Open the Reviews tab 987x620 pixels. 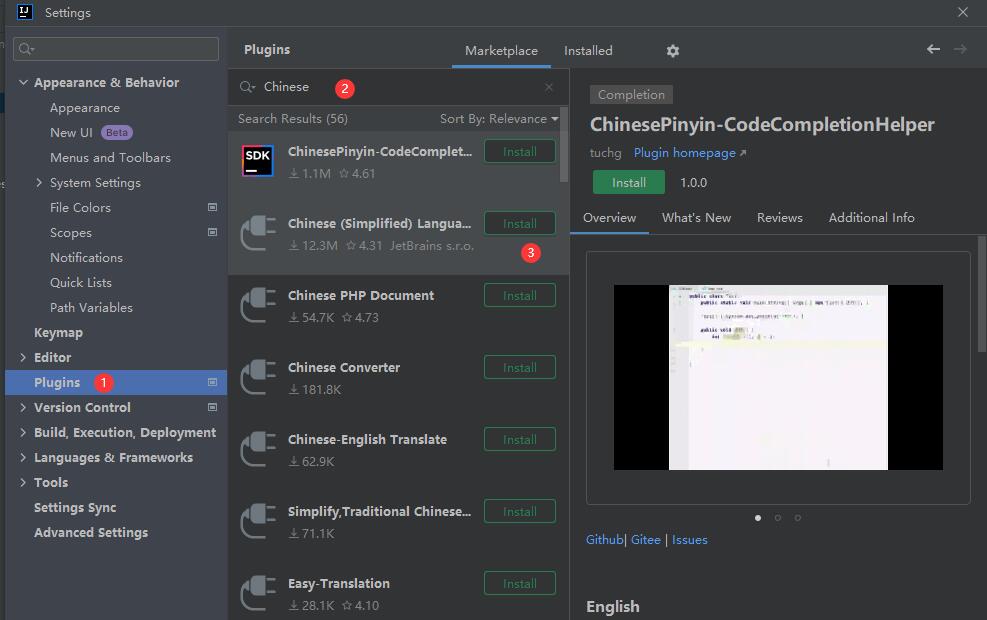tap(779, 218)
